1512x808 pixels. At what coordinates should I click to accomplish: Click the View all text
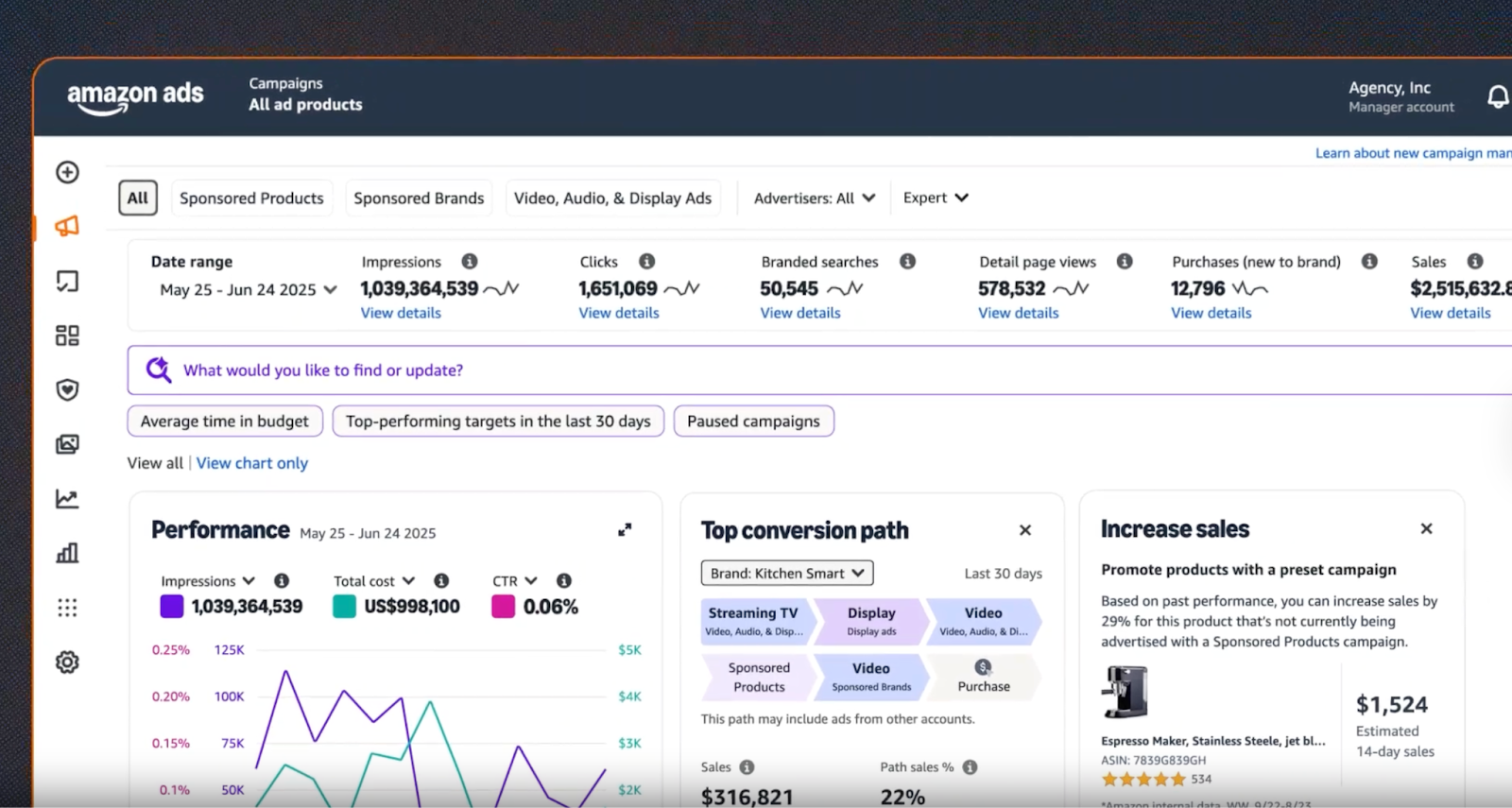pos(155,463)
